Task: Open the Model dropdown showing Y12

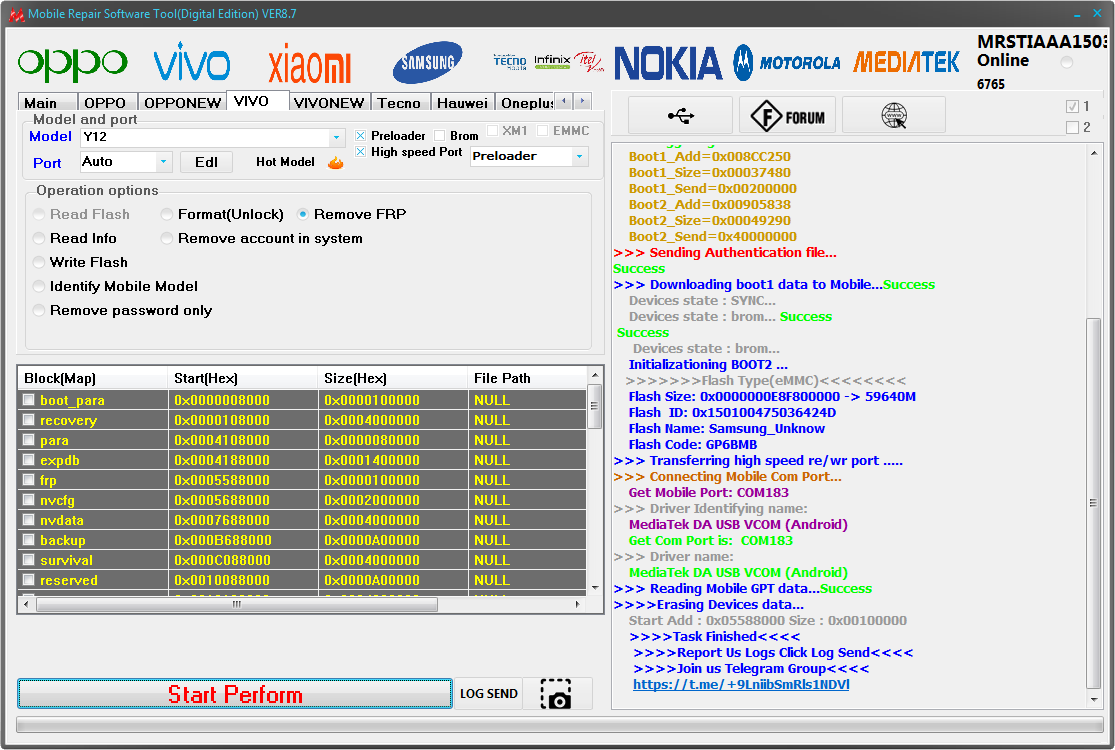Action: 213,137
